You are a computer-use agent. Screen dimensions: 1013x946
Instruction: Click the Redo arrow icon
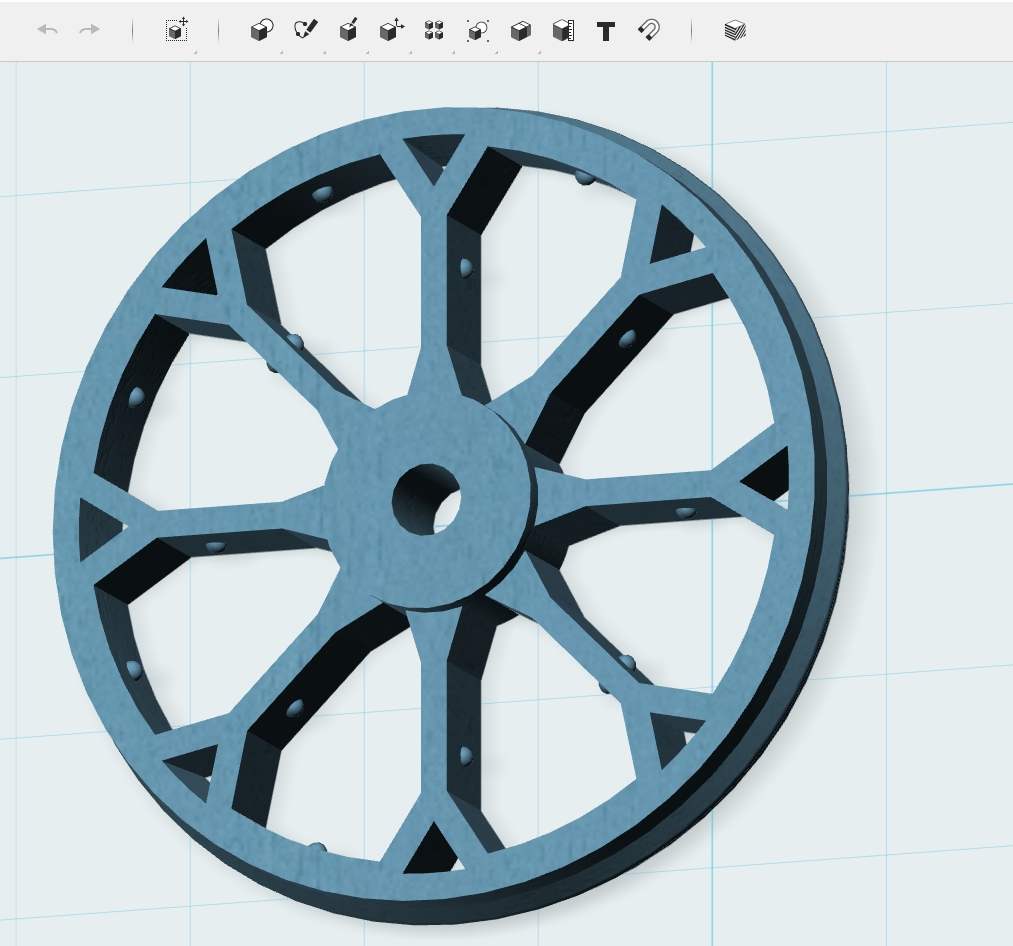89,30
